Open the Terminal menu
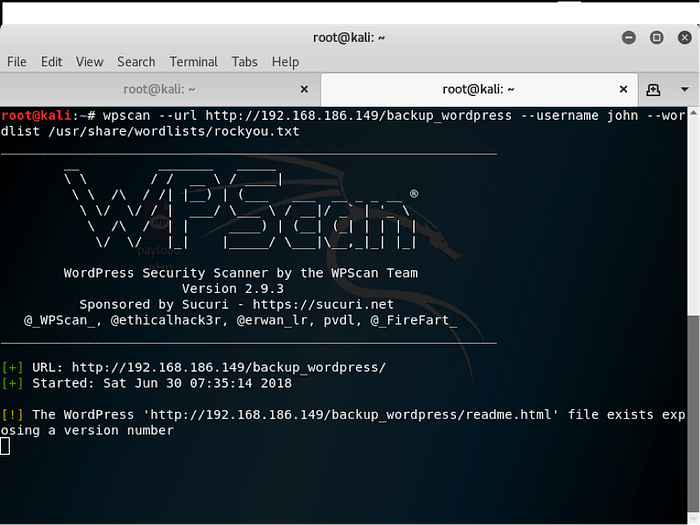Viewport: 700px width, 525px height. point(193,62)
